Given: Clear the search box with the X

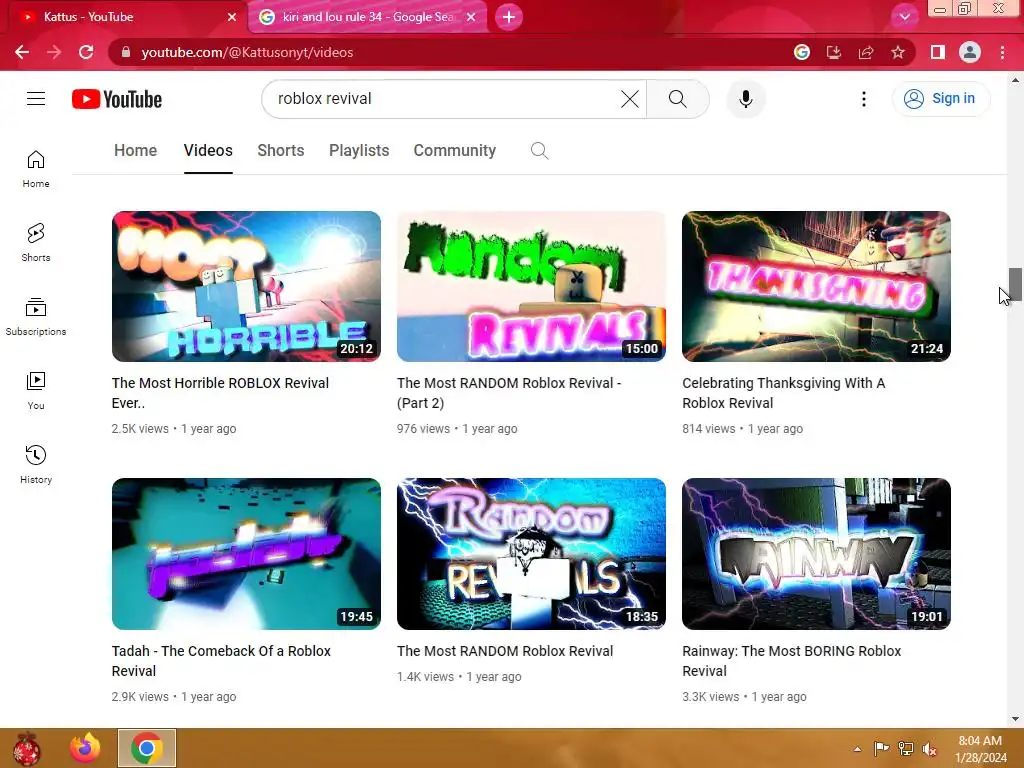Looking at the screenshot, I should 630,99.
